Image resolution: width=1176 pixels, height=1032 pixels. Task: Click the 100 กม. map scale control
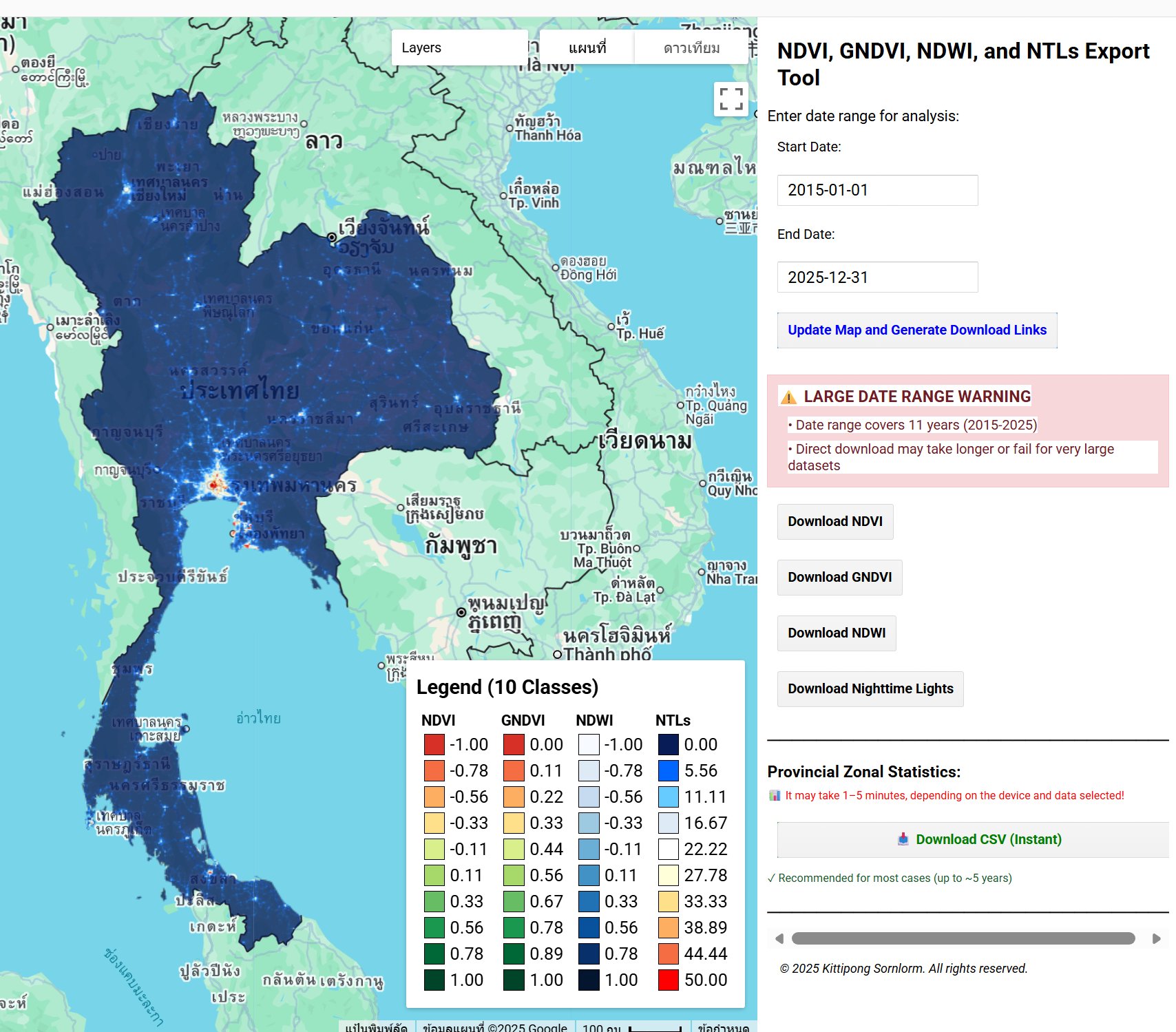[x=632, y=1027]
